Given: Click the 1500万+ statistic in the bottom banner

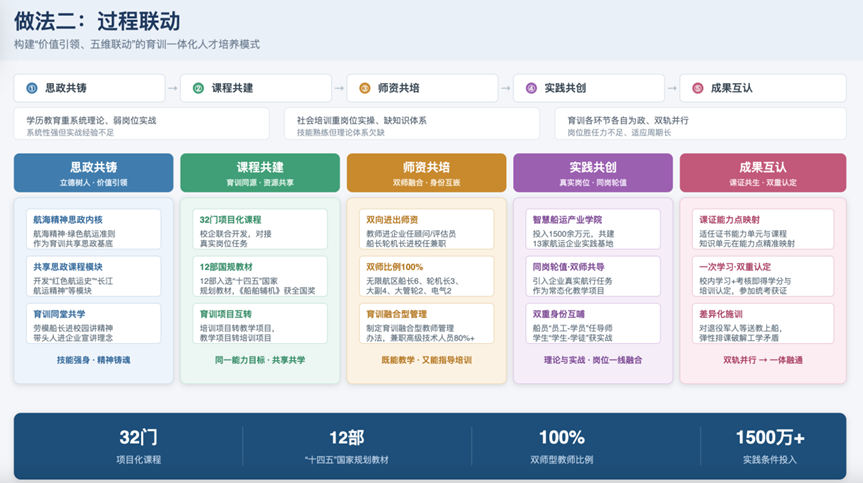Looking at the screenshot, I should click(770, 437).
